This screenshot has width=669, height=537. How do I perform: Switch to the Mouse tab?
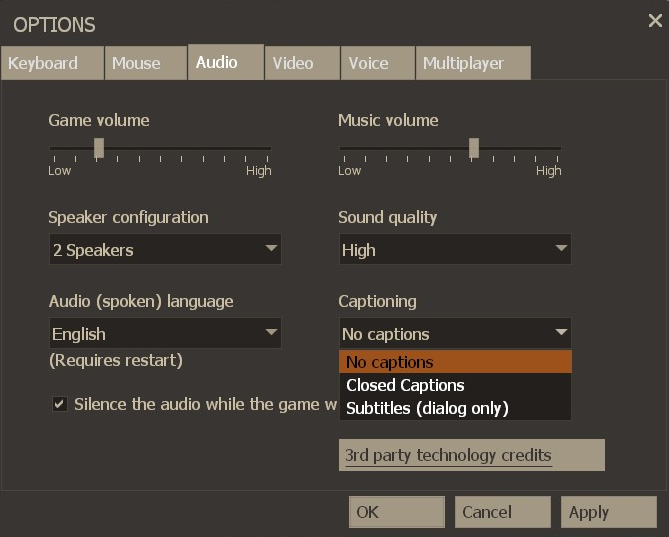pyautogui.click(x=145, y=63)
